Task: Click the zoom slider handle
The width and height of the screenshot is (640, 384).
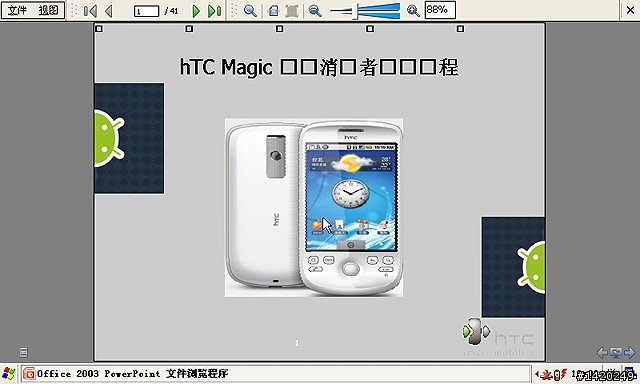Action: point(356,11)
